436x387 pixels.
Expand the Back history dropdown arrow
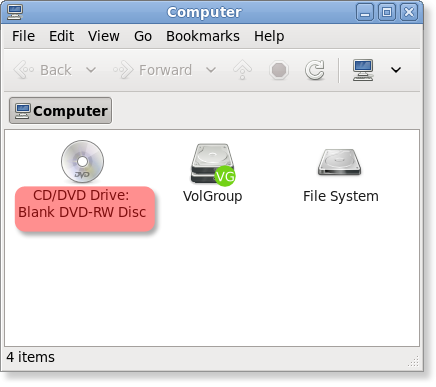[91, 70]
